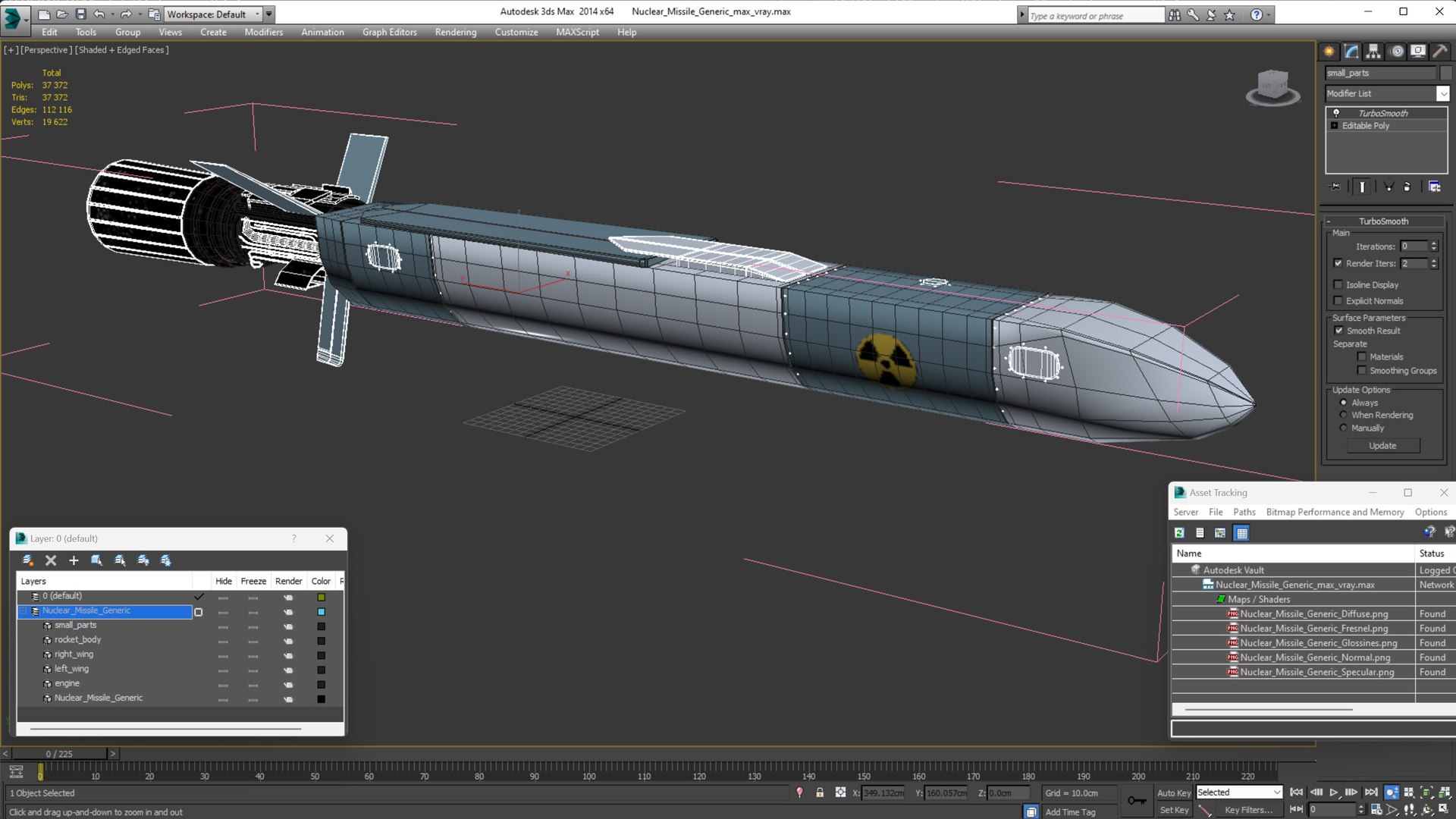Select Manually update option
Screen dimensions: 1456x819
pyautogui.click(x=1343, y=428)
